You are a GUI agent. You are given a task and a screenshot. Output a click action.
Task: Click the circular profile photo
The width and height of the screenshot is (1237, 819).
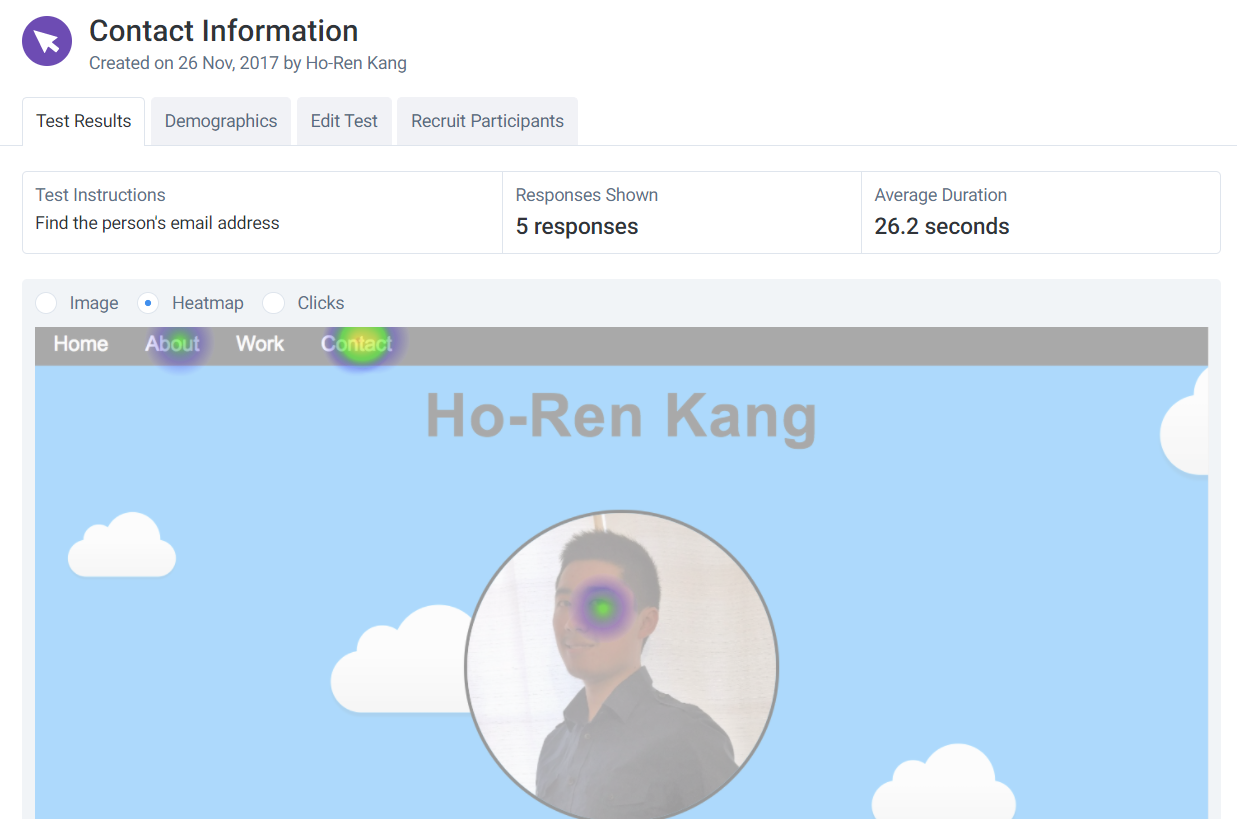point(622,665)
